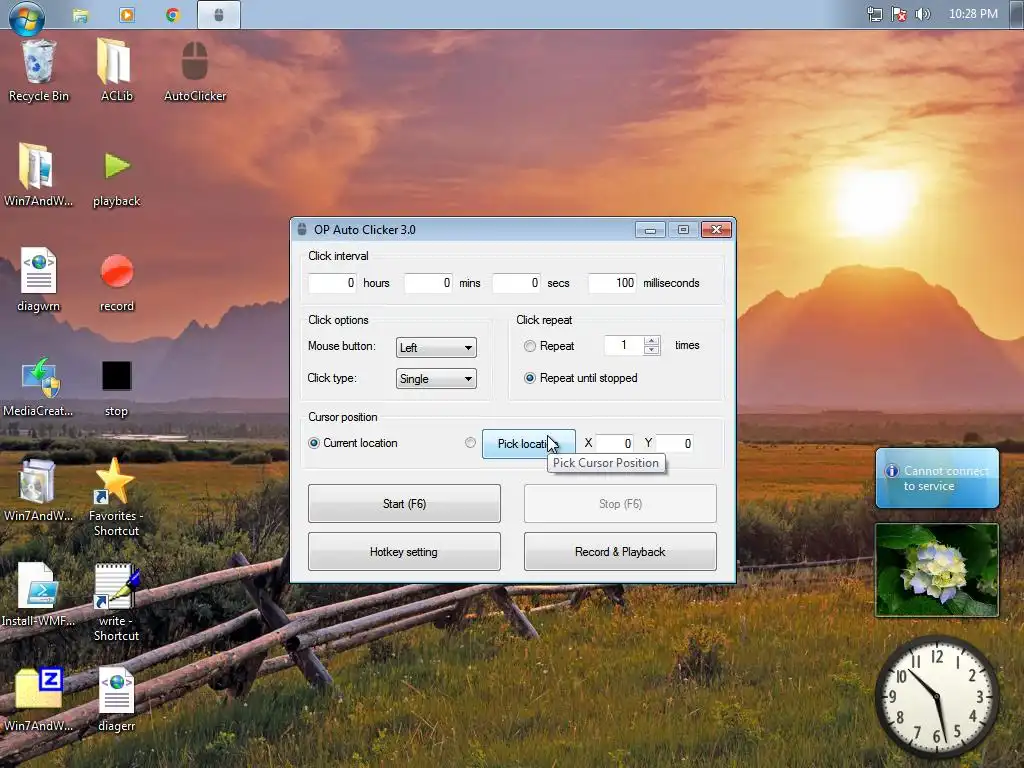
Task: Open Windows Explorer from the taskbar
Action: click(x=80, y=15)
